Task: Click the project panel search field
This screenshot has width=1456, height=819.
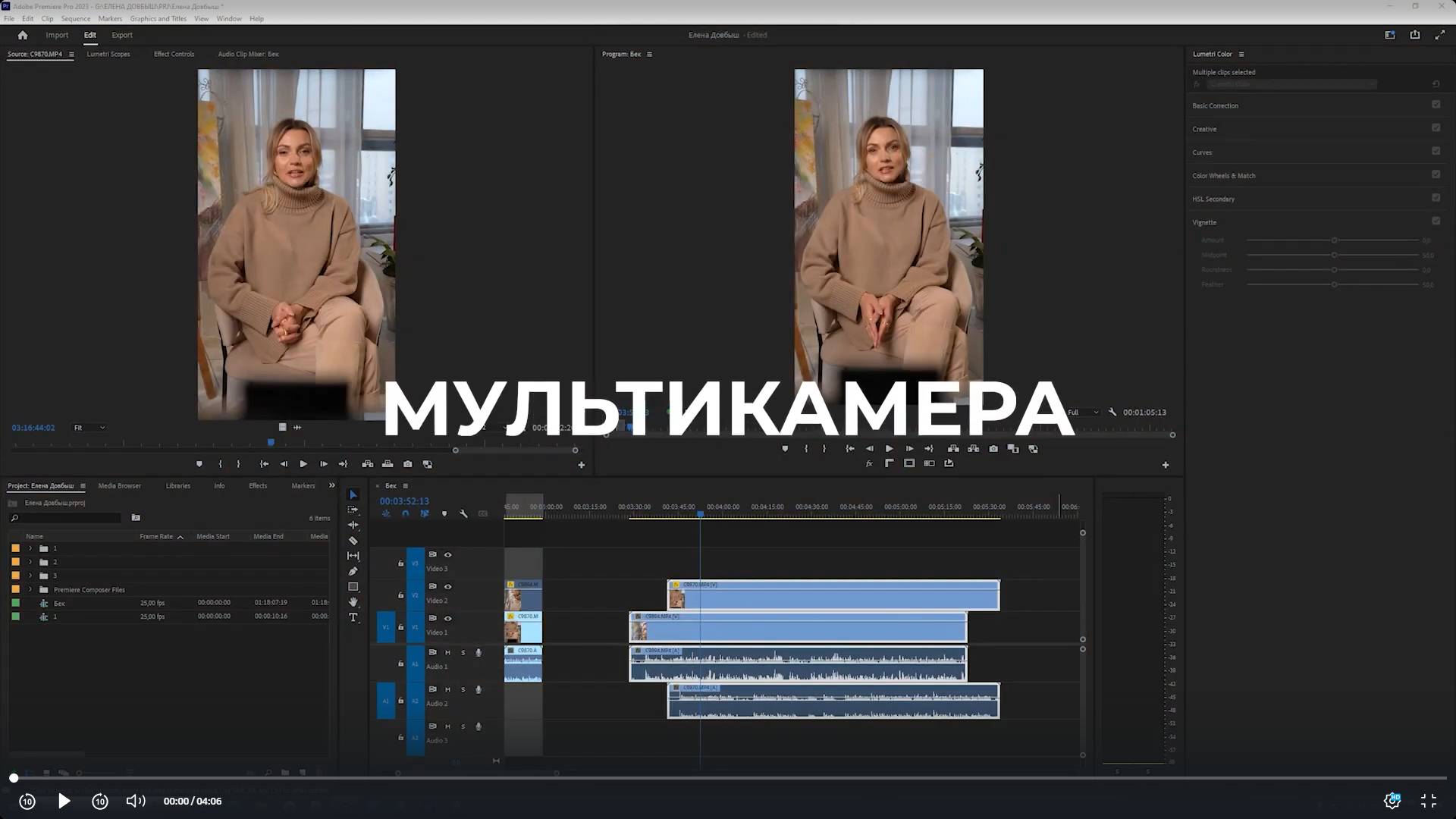Action: click(68, 518)
